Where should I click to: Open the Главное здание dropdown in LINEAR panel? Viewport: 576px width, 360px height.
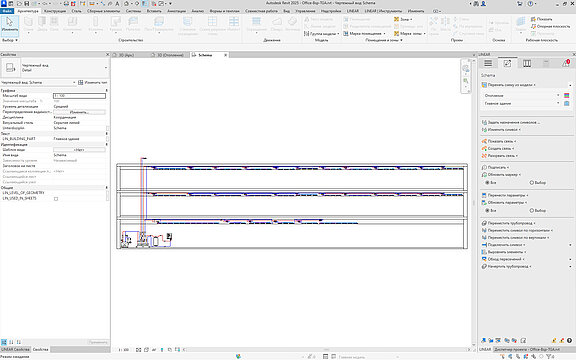coord(521,104)
